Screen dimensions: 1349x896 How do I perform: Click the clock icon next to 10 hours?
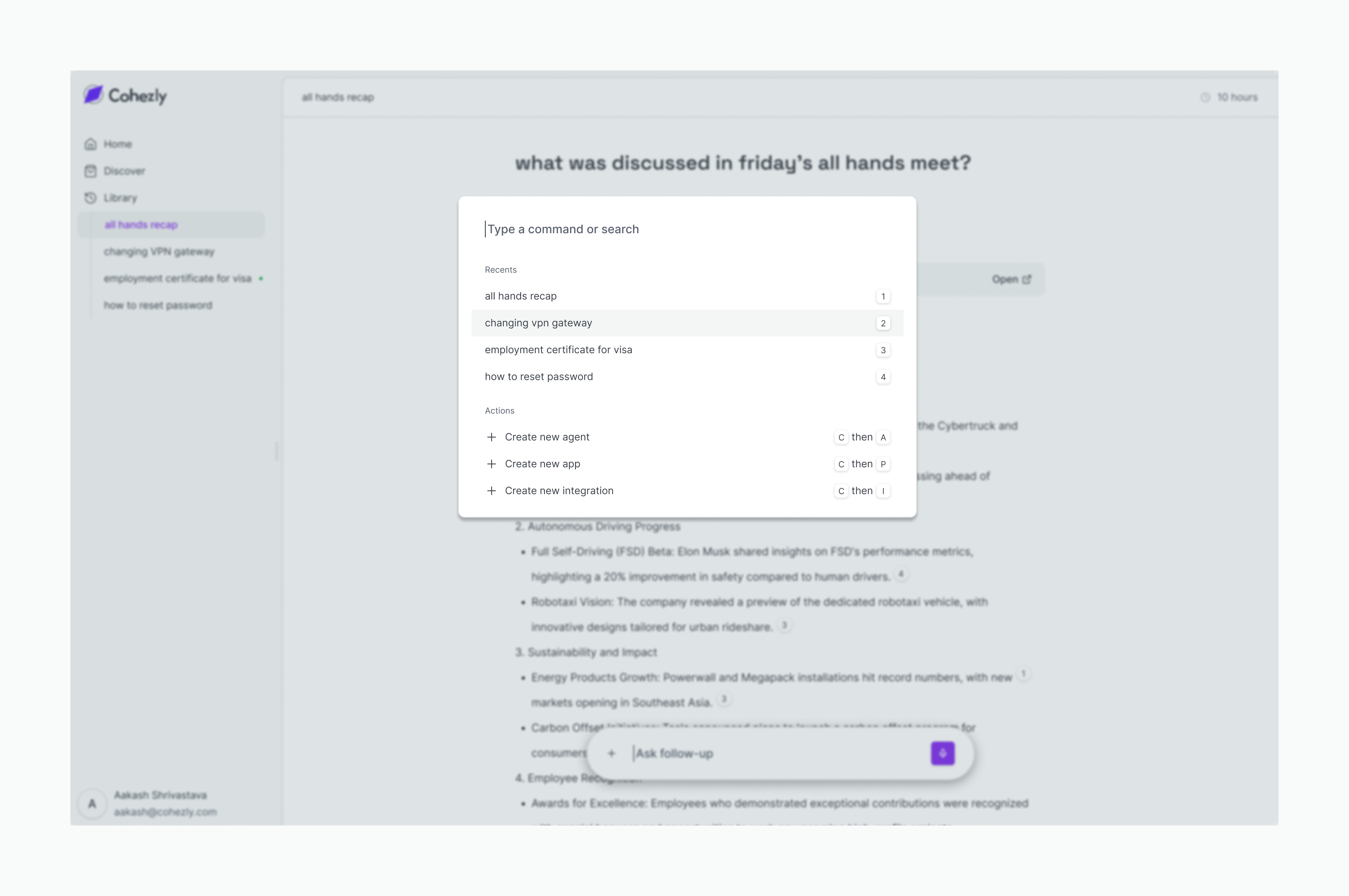tap(1205, 97)
